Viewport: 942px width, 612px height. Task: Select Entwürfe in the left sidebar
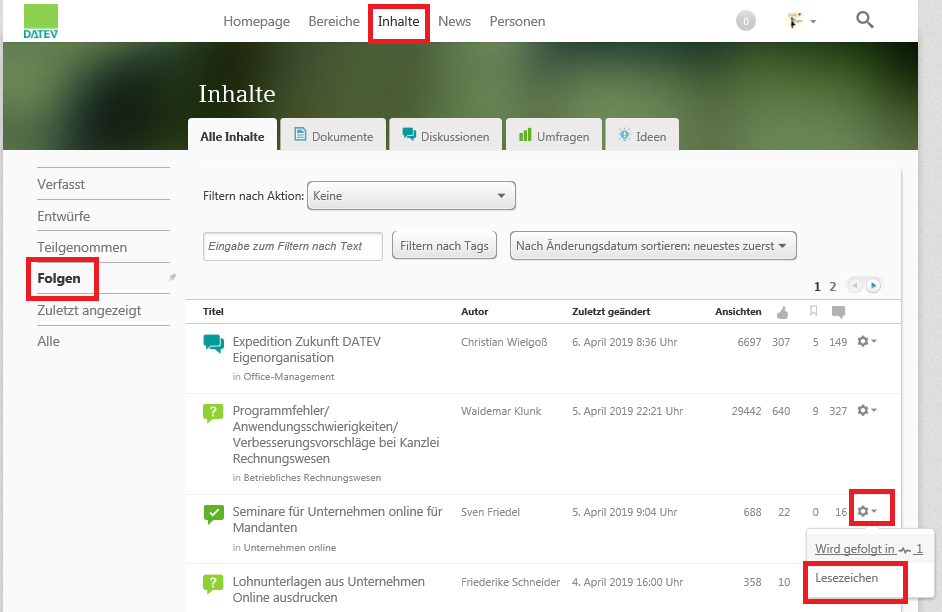coord(64,216)
